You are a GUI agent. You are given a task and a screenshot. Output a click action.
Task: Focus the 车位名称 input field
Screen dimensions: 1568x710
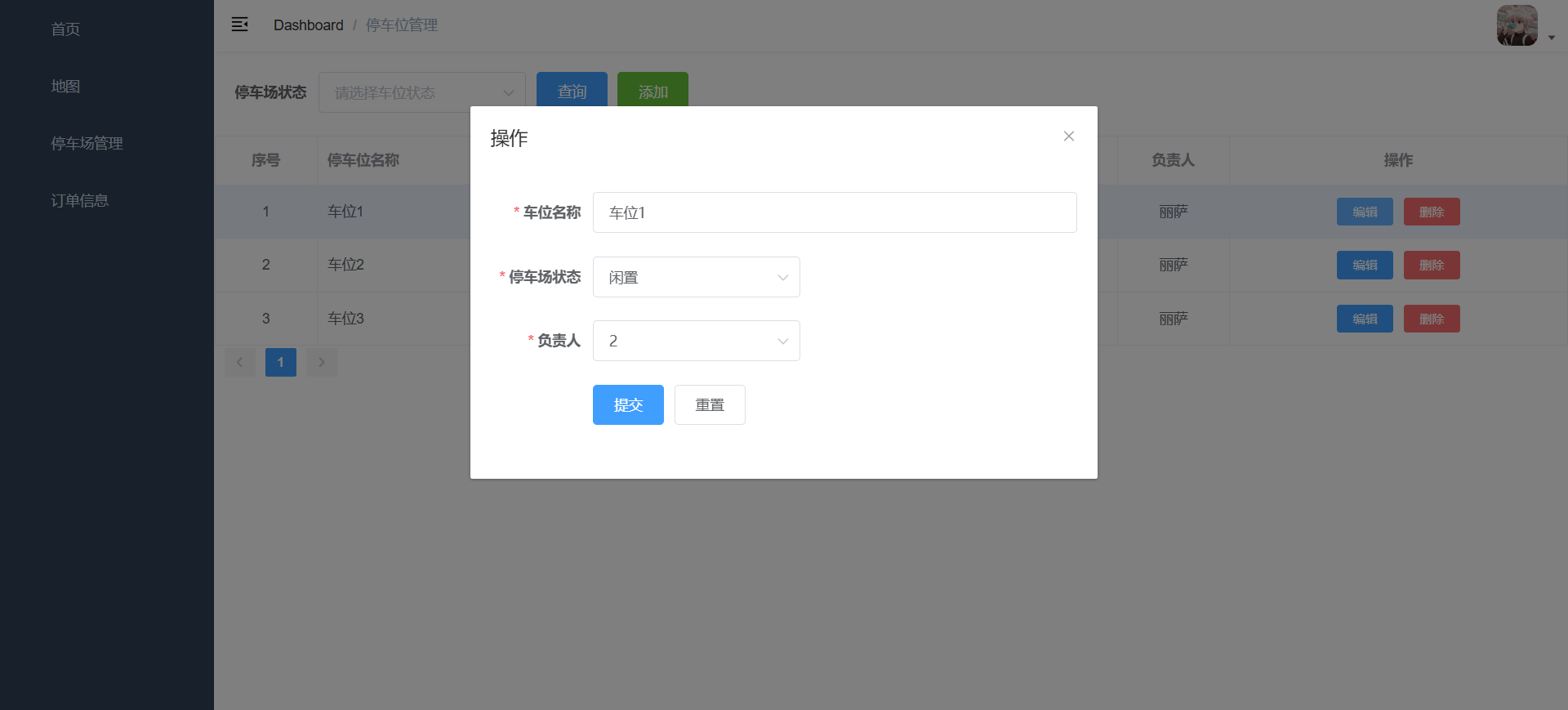(x=835, y=212)
